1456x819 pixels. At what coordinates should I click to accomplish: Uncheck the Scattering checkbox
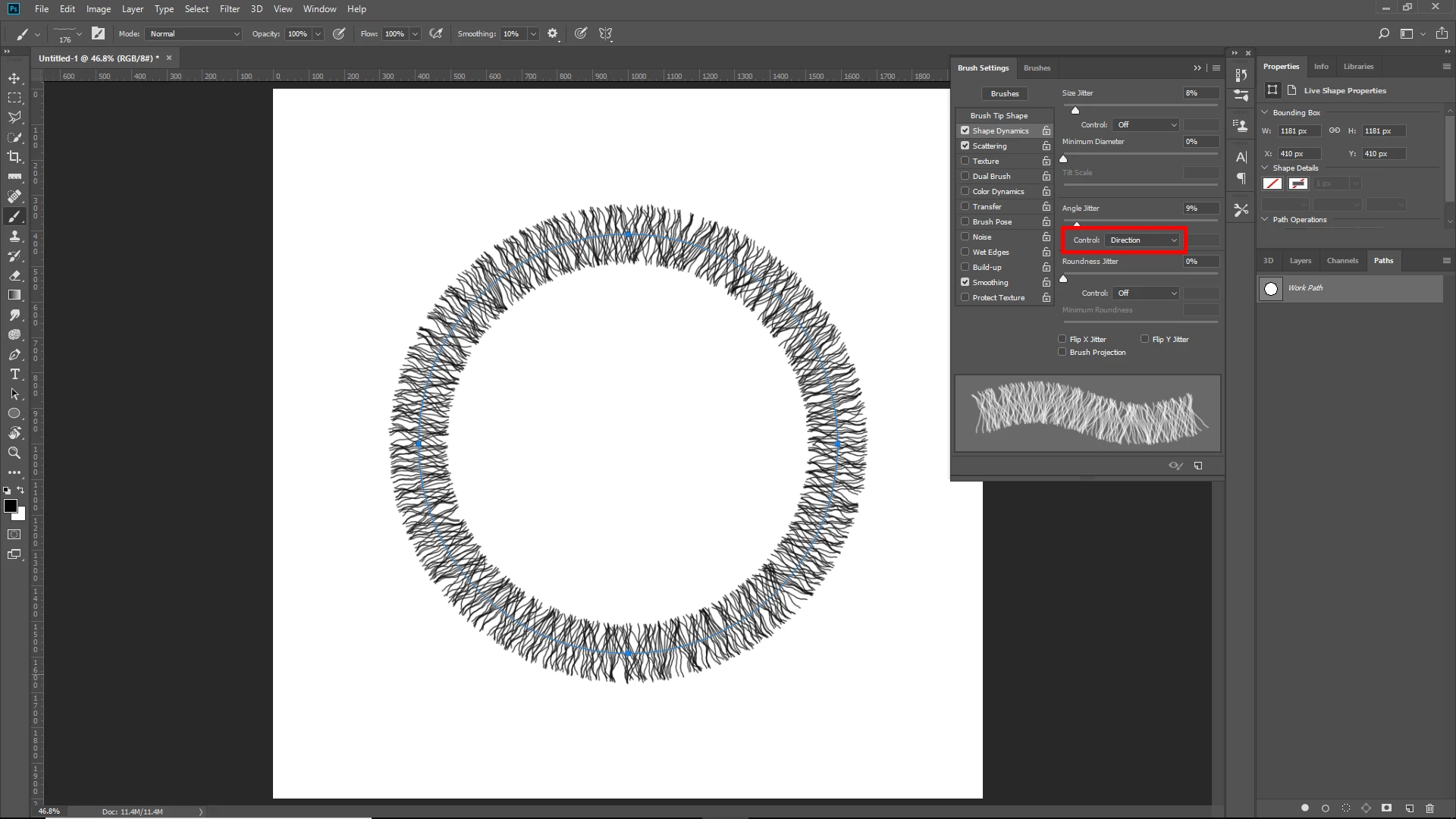(965, 146)
